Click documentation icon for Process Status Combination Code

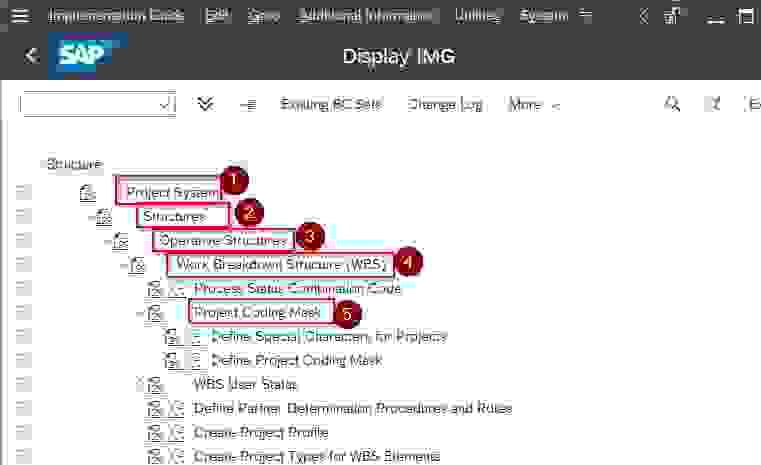155,289
